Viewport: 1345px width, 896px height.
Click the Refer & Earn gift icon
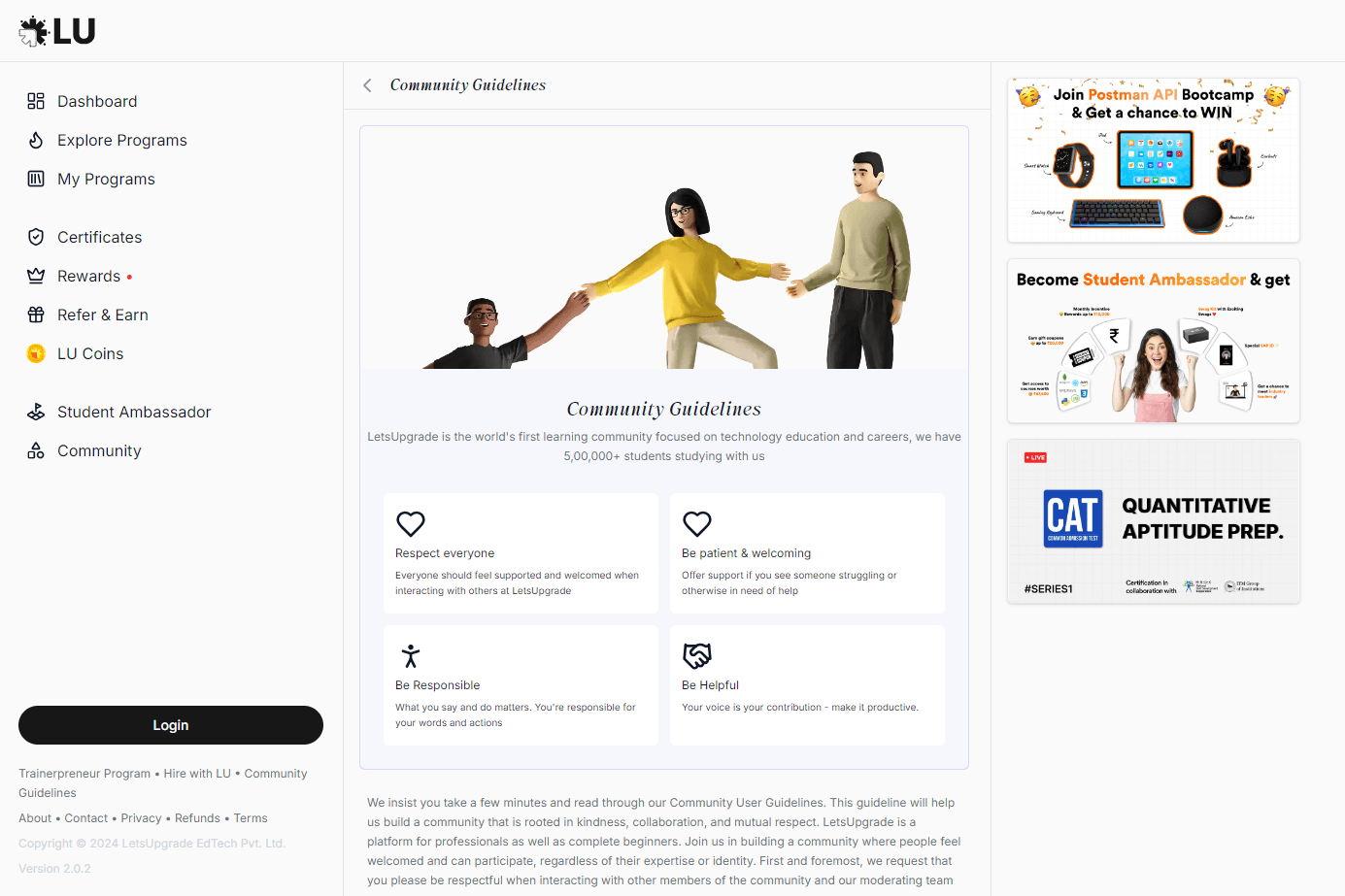point(36,315)
